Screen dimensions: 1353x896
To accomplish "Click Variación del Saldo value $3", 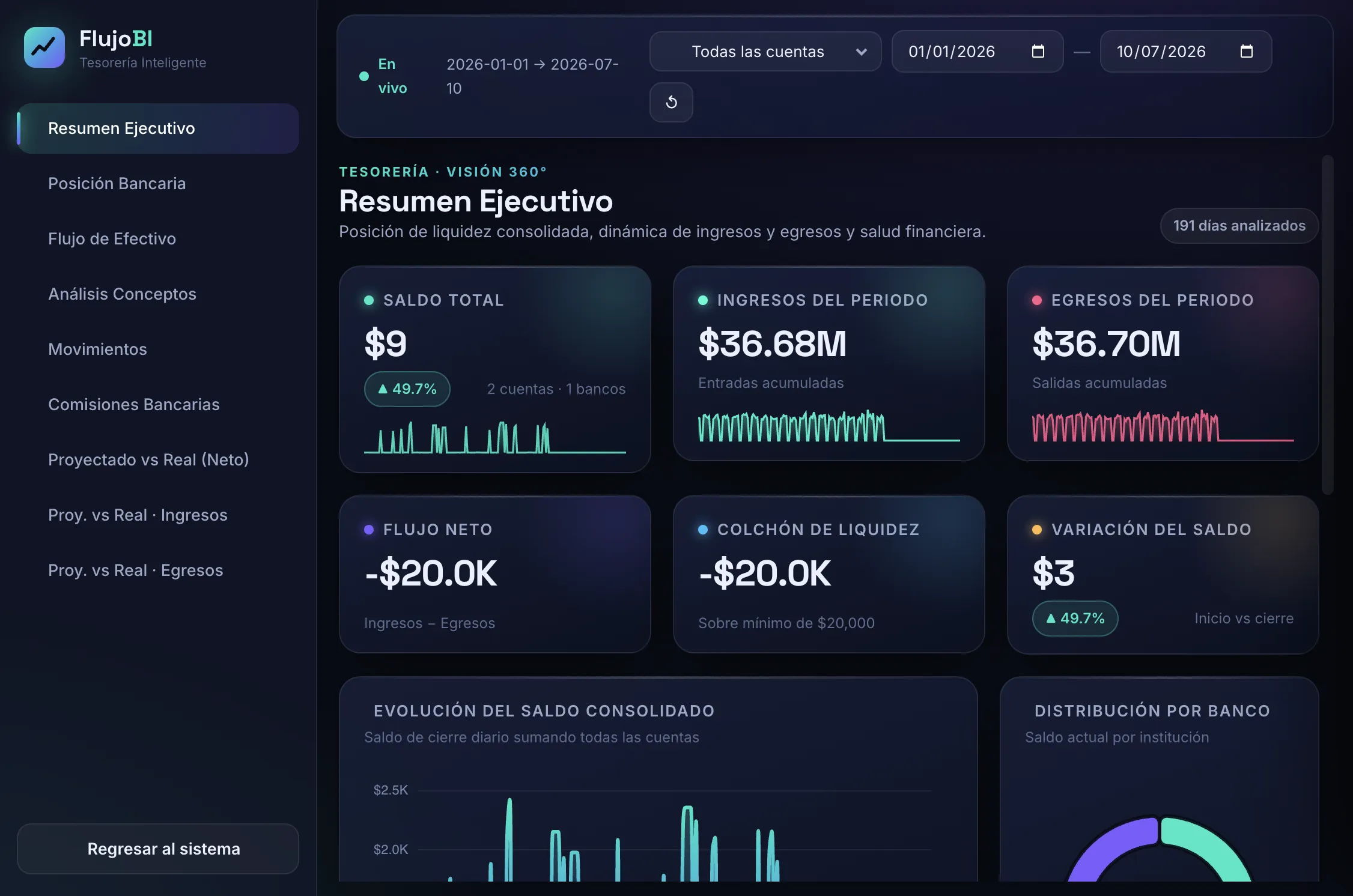I will click(1053, 574).
